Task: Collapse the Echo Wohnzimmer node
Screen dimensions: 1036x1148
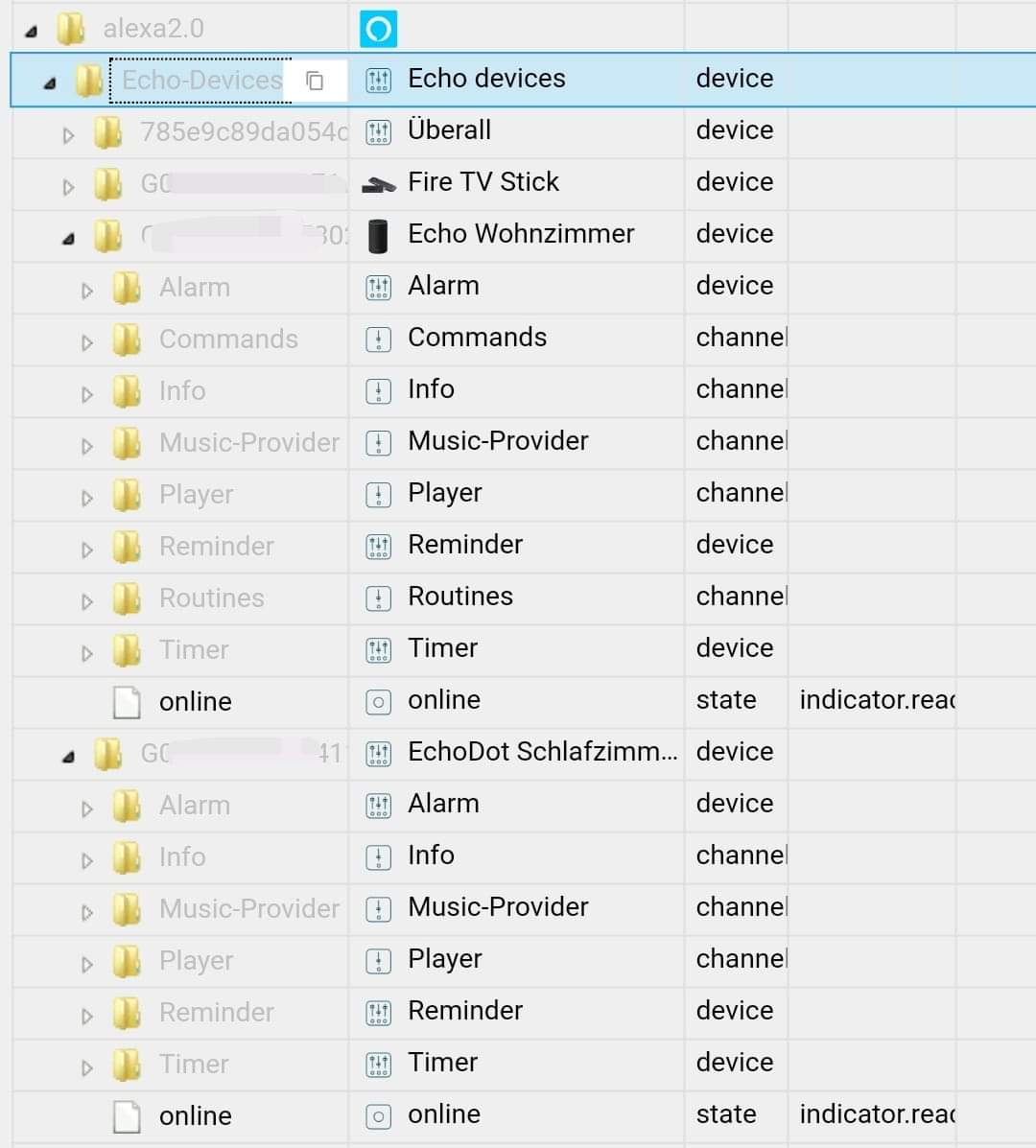Action: click(69, 239)
